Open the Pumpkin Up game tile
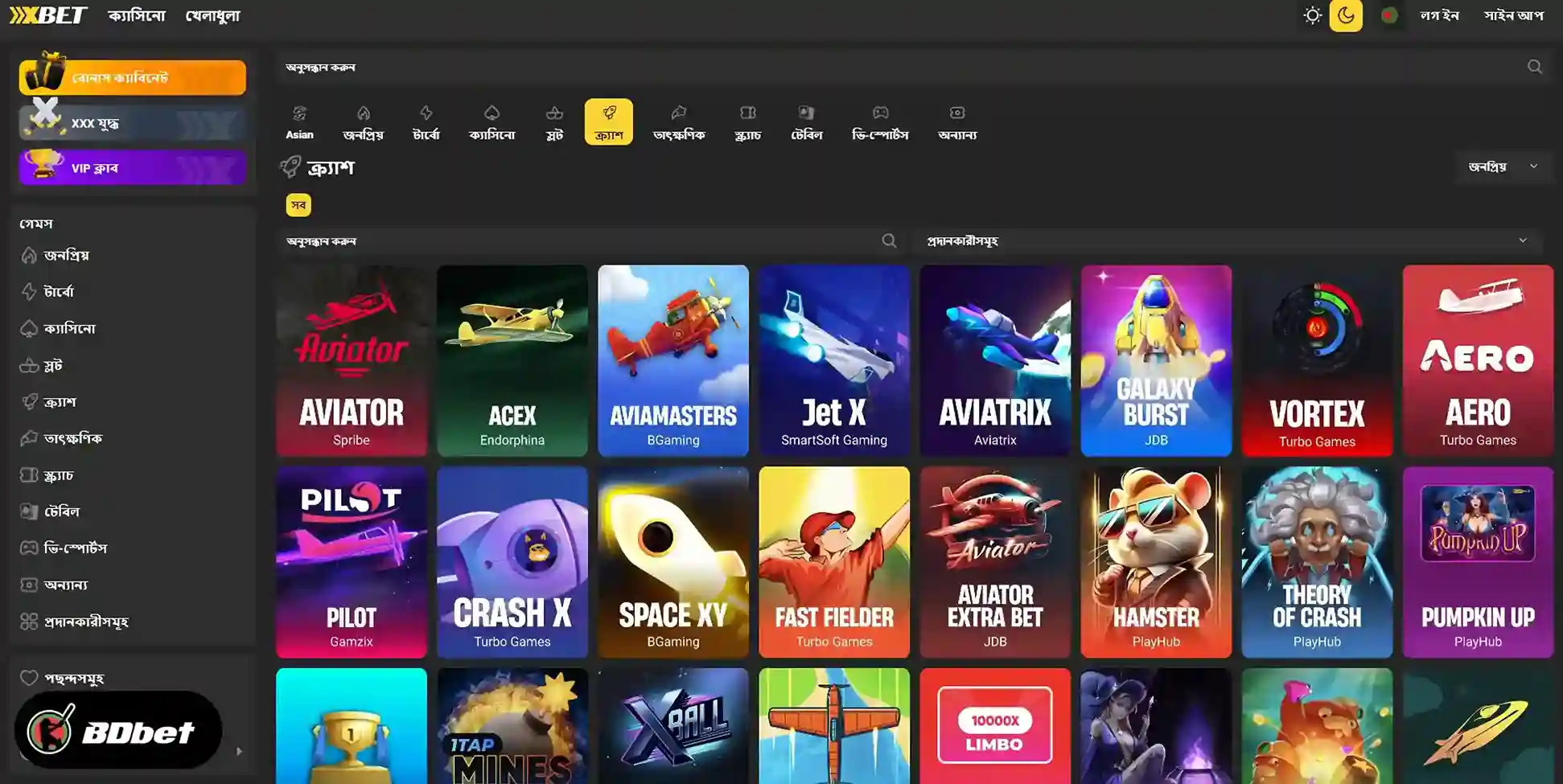This screenshot has height=784, width=1563. (x=1478, y=562)
